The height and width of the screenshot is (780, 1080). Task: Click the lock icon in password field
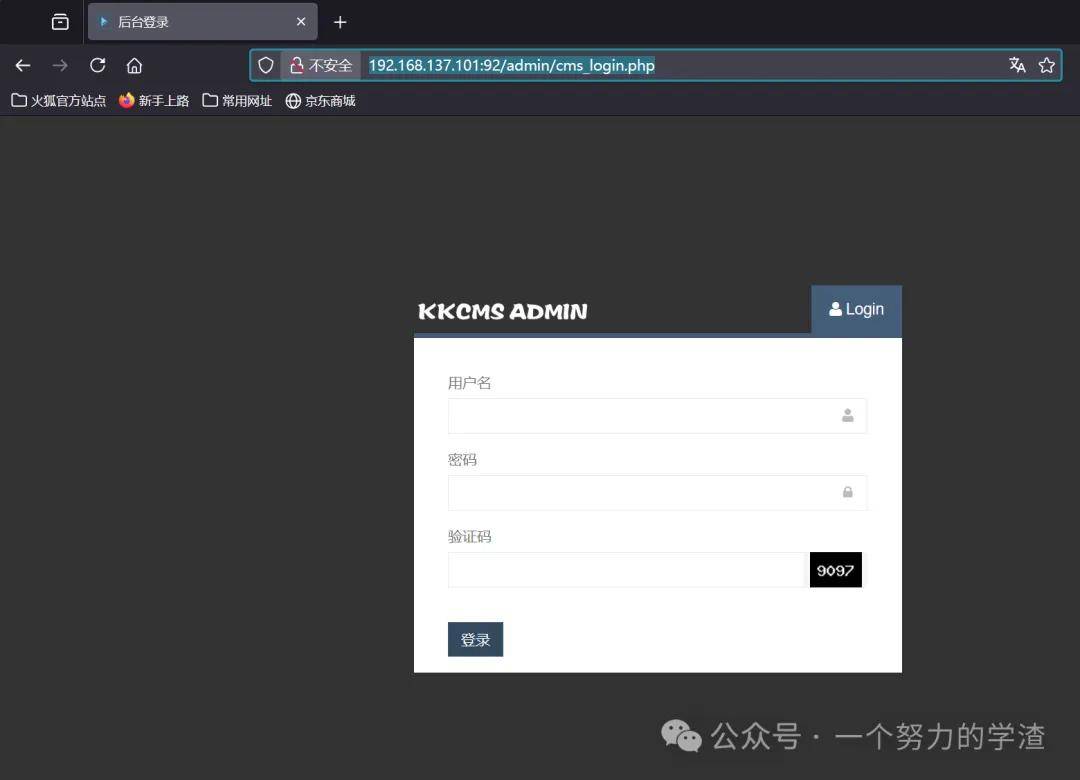[848, 492]
